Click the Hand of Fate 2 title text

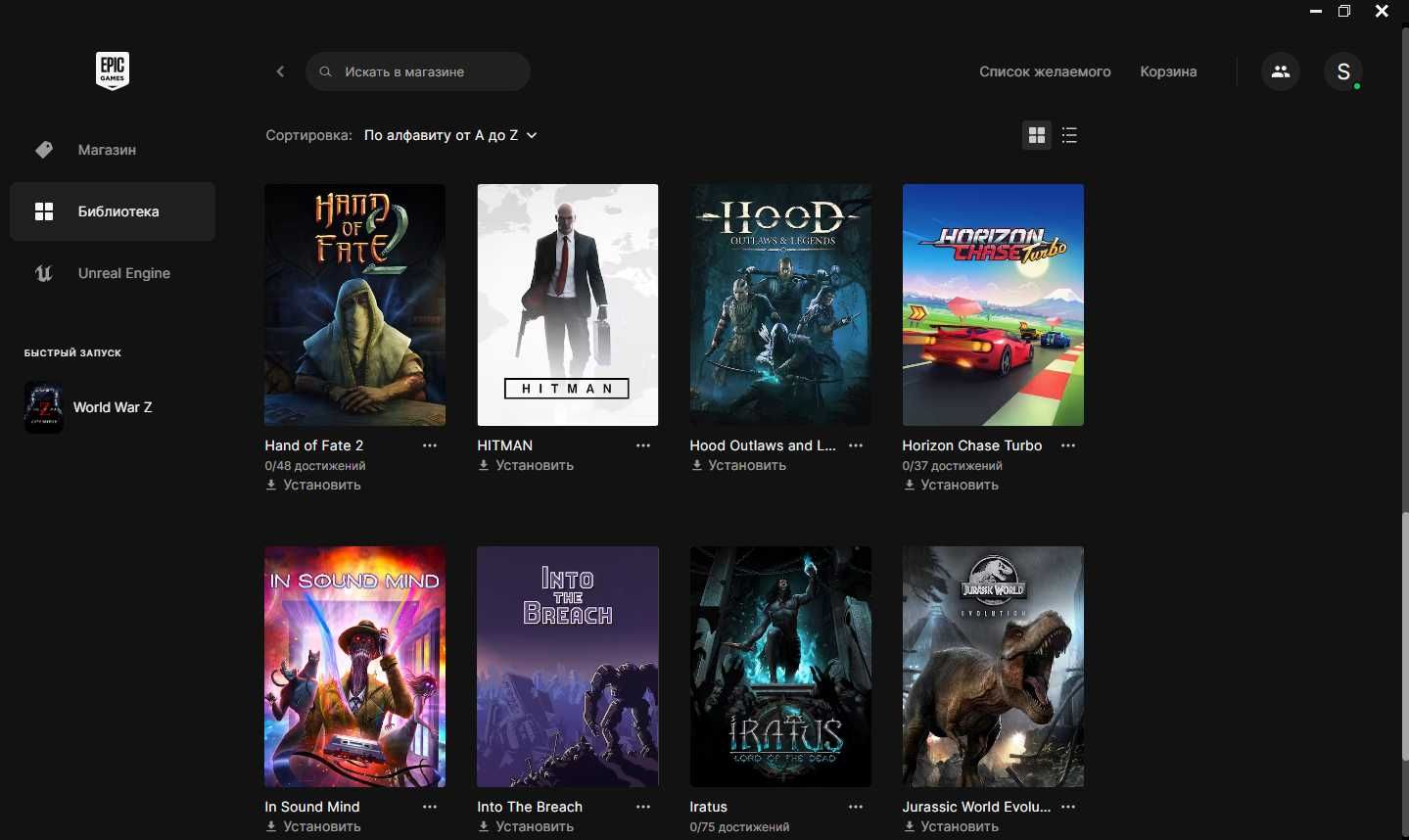[x=313, y=445]
